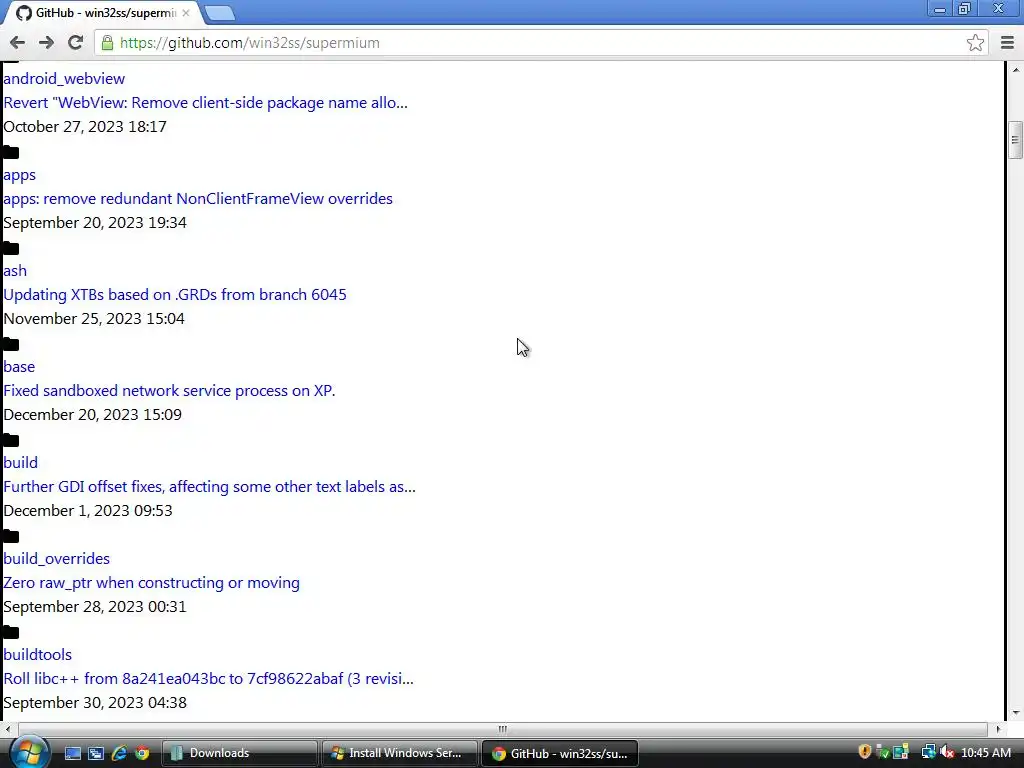1024x768 pixels.
Task: Open the buildtools folder link
Action: (x=37, y=654)
